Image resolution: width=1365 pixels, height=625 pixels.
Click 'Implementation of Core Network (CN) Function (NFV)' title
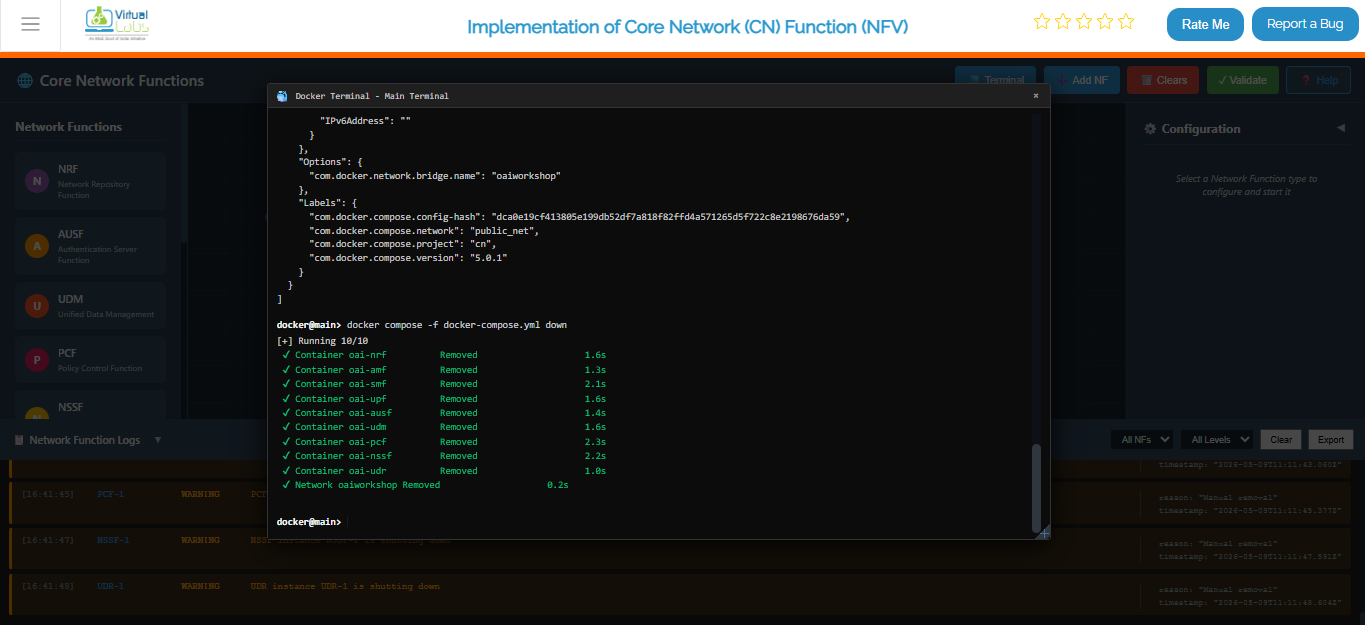[688, 26]
